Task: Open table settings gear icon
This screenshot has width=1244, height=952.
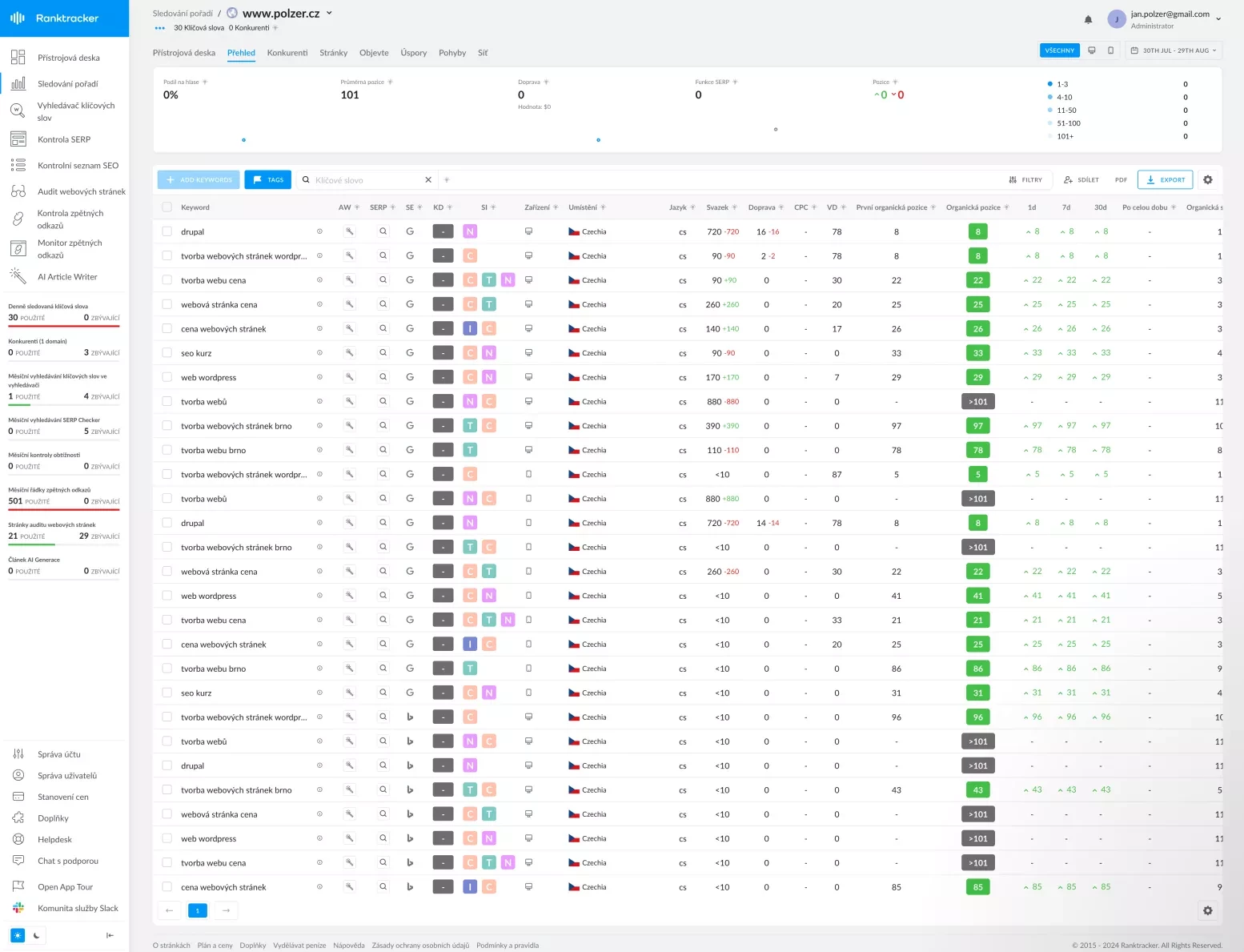Action: click(x=1208, y=180)
